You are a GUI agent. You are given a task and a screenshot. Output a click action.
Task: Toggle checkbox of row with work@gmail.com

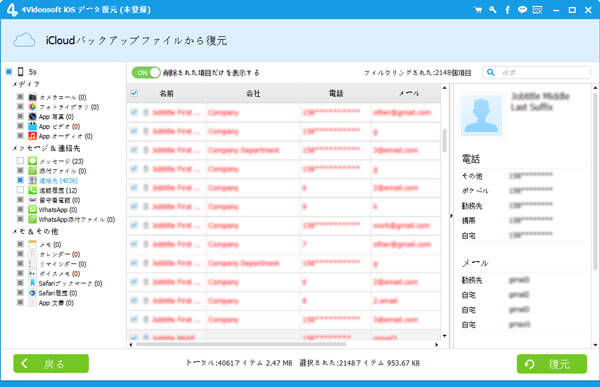[x=134, y=225]
